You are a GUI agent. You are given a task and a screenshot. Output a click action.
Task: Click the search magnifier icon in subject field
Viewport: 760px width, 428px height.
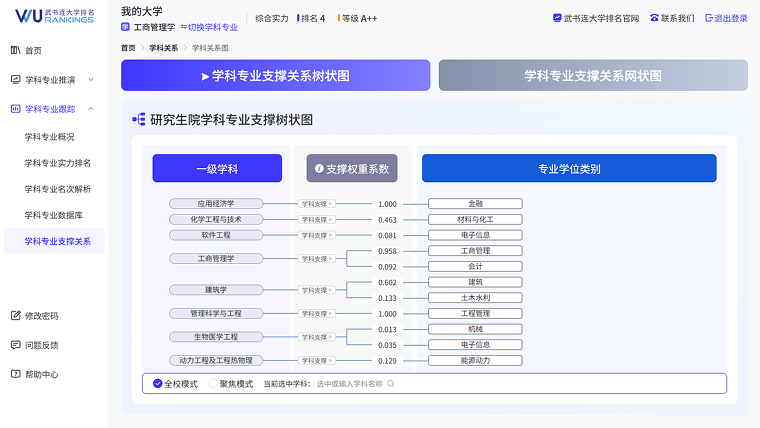click(x=391, y=383)
